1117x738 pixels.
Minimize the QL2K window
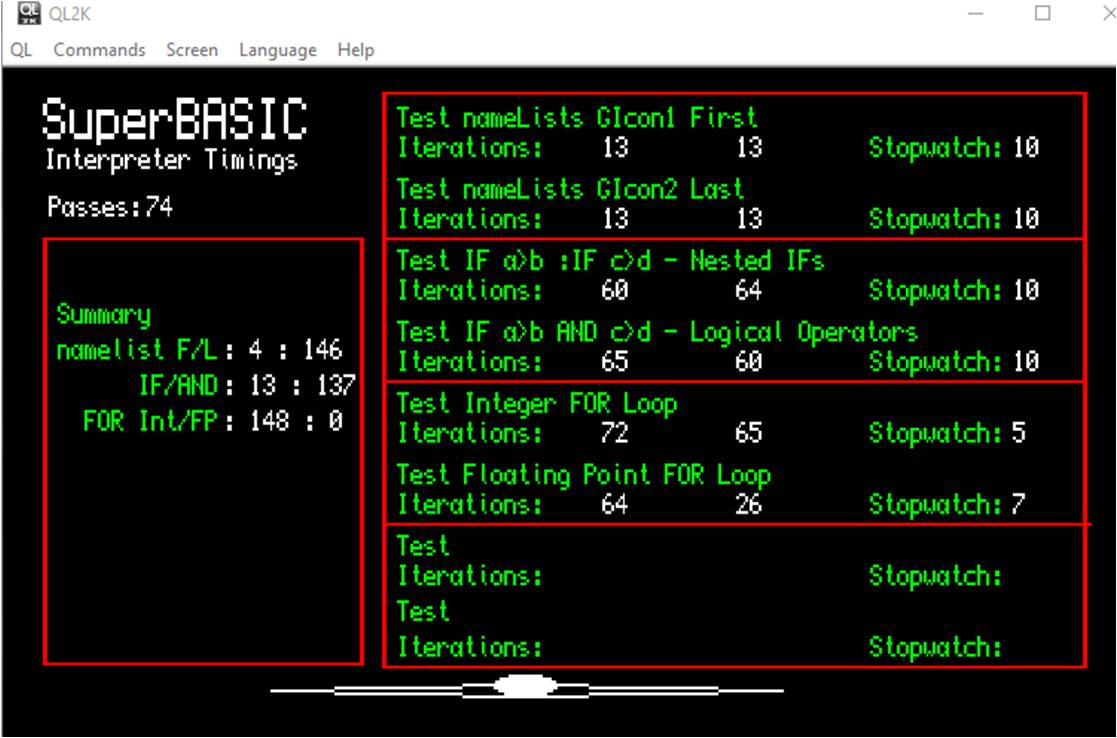point(975,14)
